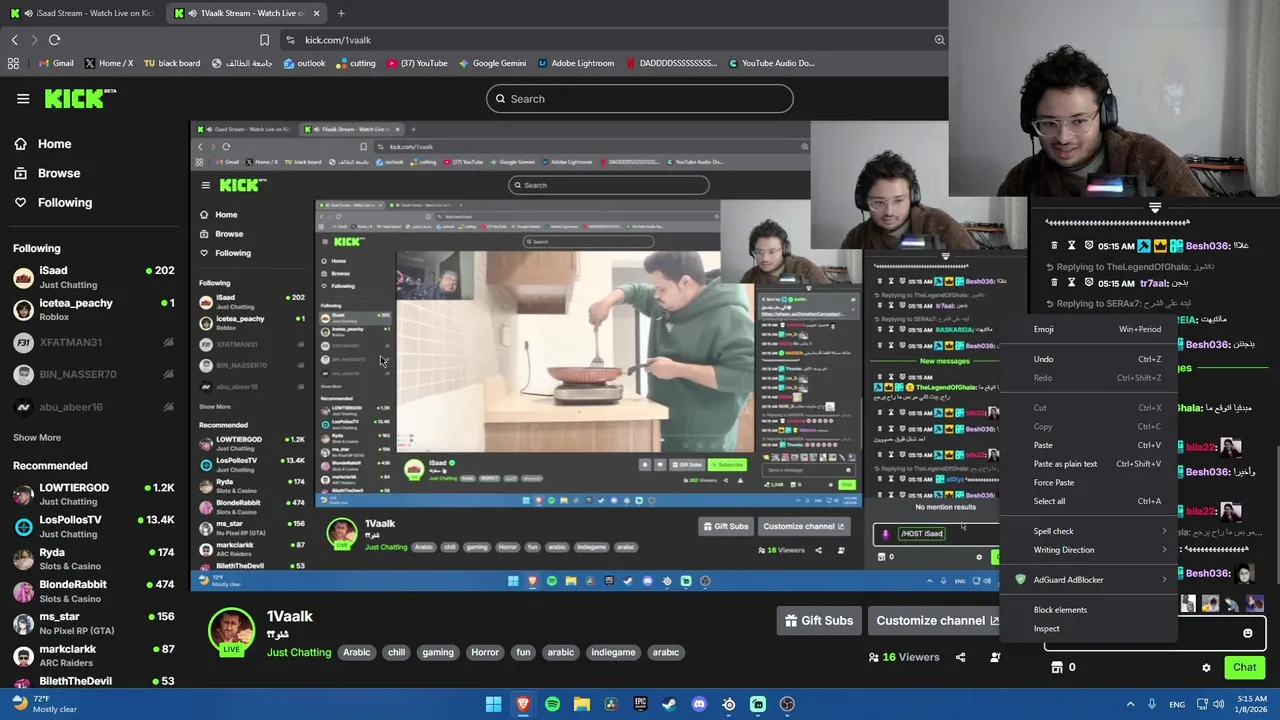Click the 1Vaalk LIVE channel avatar
1280x720 pixels.
(231, 632)
